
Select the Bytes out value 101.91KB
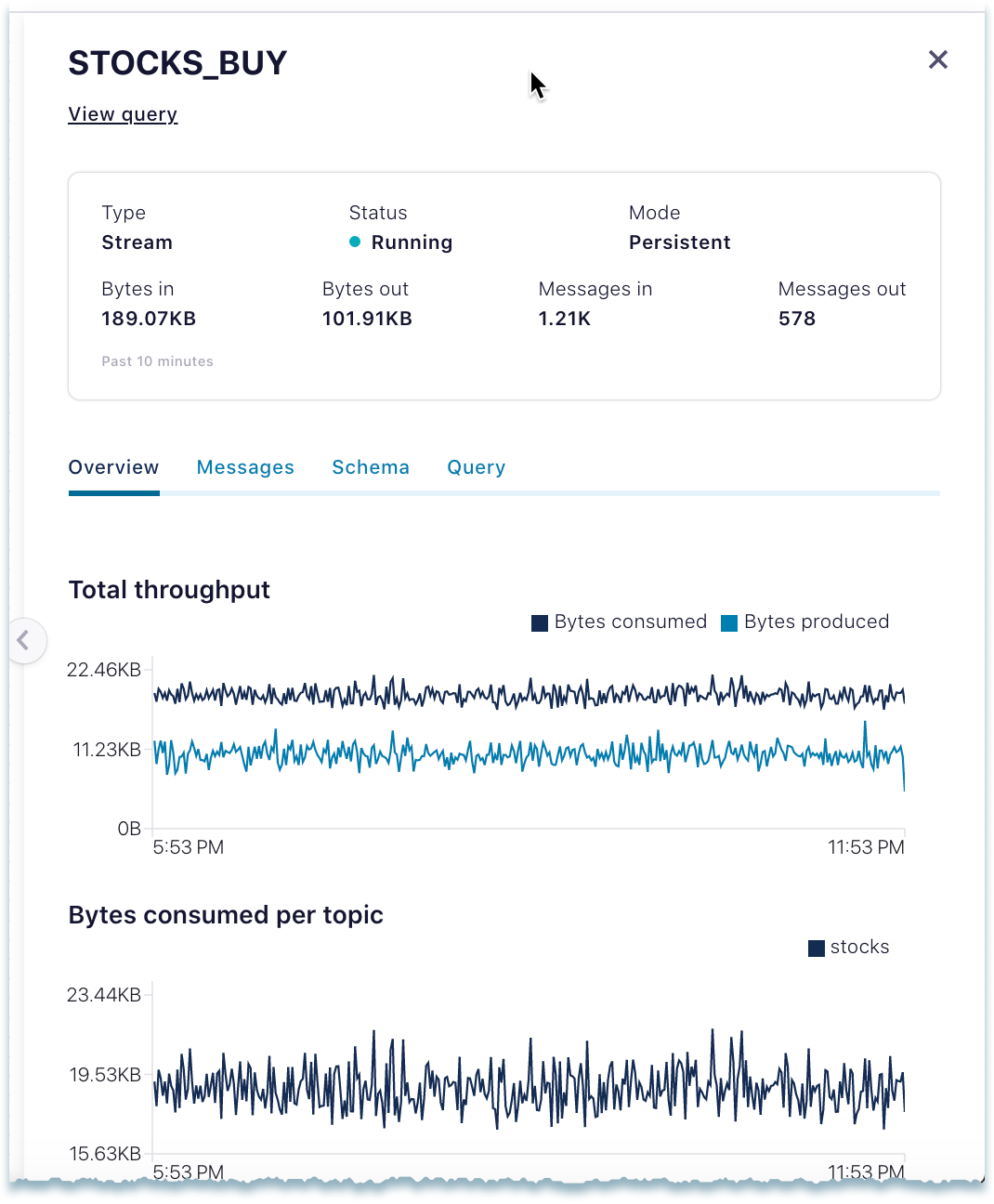[x=367, y=319]
